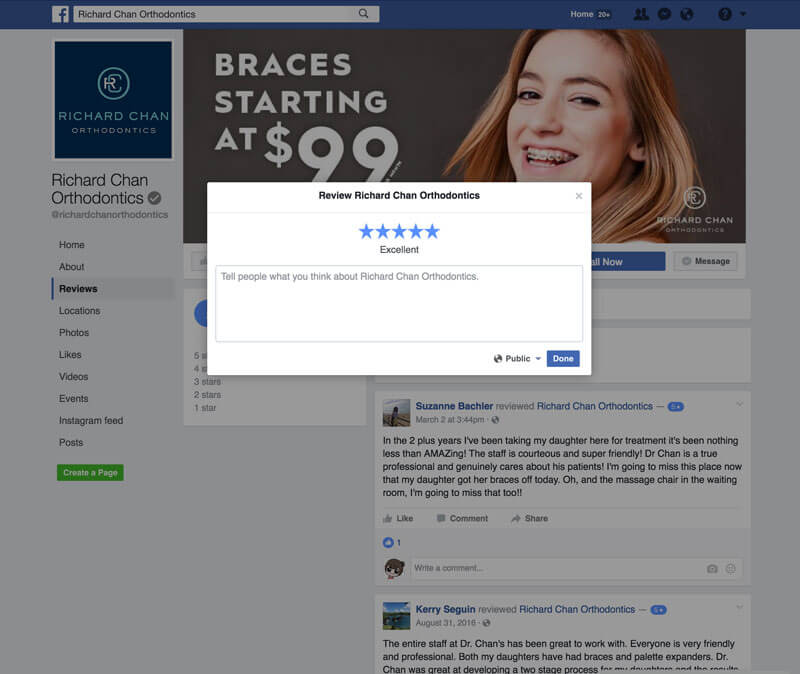This screenshot has width=800, height=674.
Task: Click the emoji icon in the comment box
Action: tap(731, 568)
